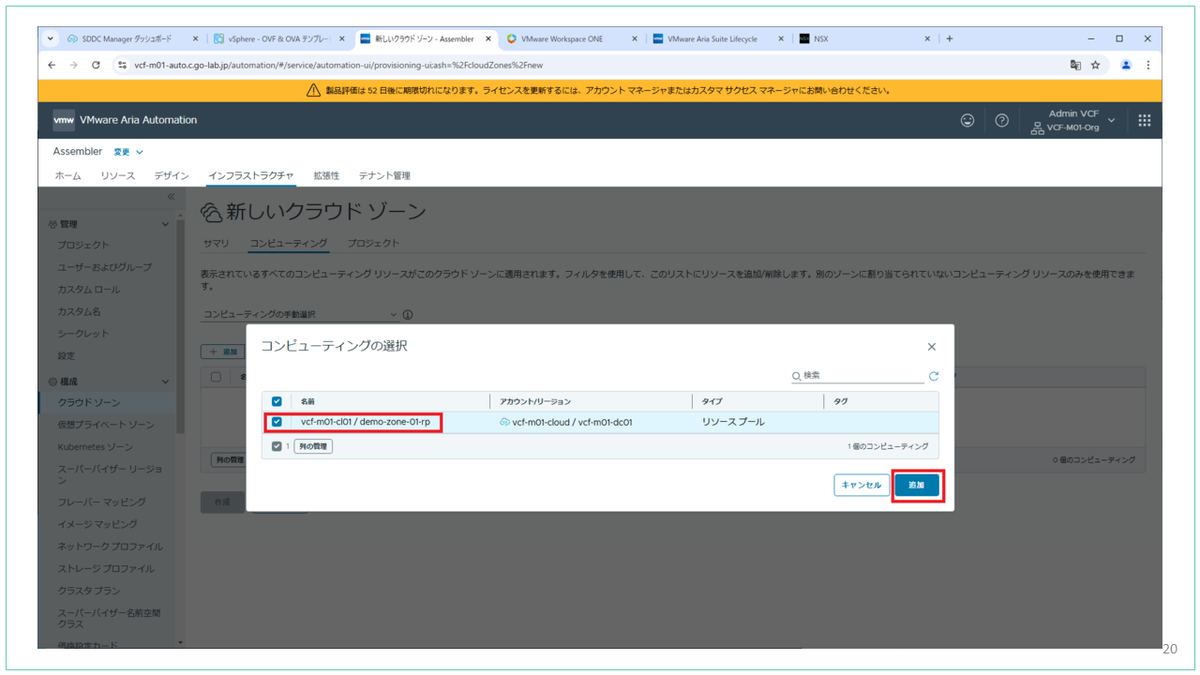Open the Assembler 変更 dropdown
The height and width of the screenshot is (675, 1200).
(x=128, y=152)
